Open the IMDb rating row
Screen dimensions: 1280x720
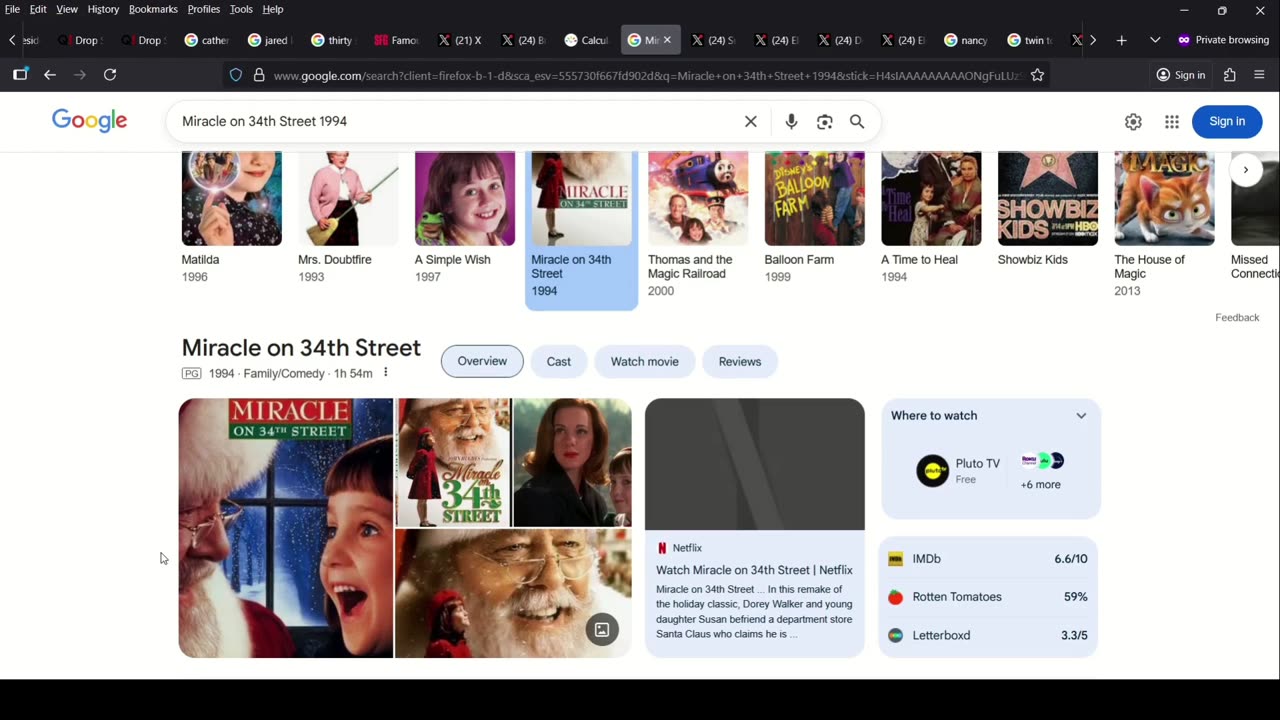click(x=988, y=559)
